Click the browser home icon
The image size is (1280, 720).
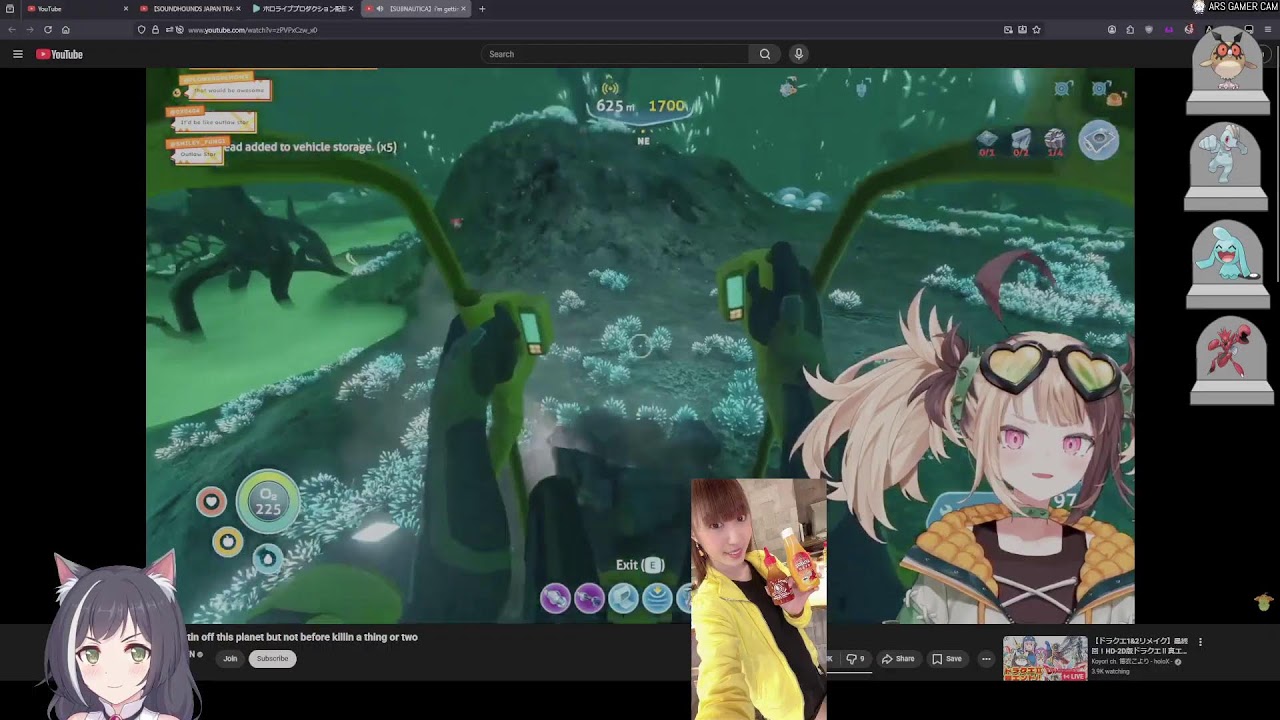(65, 30)
